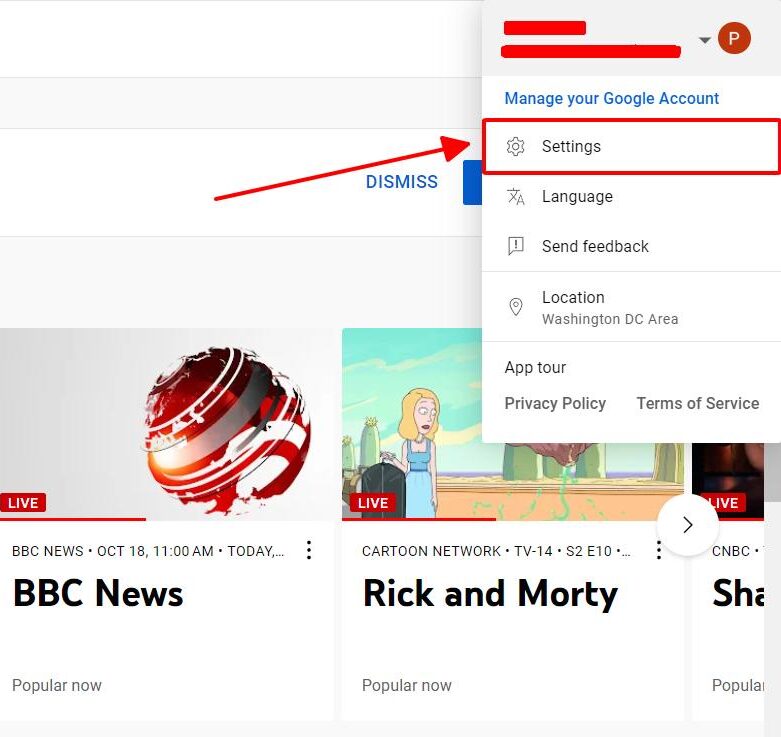Click the Settings gear icon
The height and width of the screenshot is (737, 781).
click(516, 146)
